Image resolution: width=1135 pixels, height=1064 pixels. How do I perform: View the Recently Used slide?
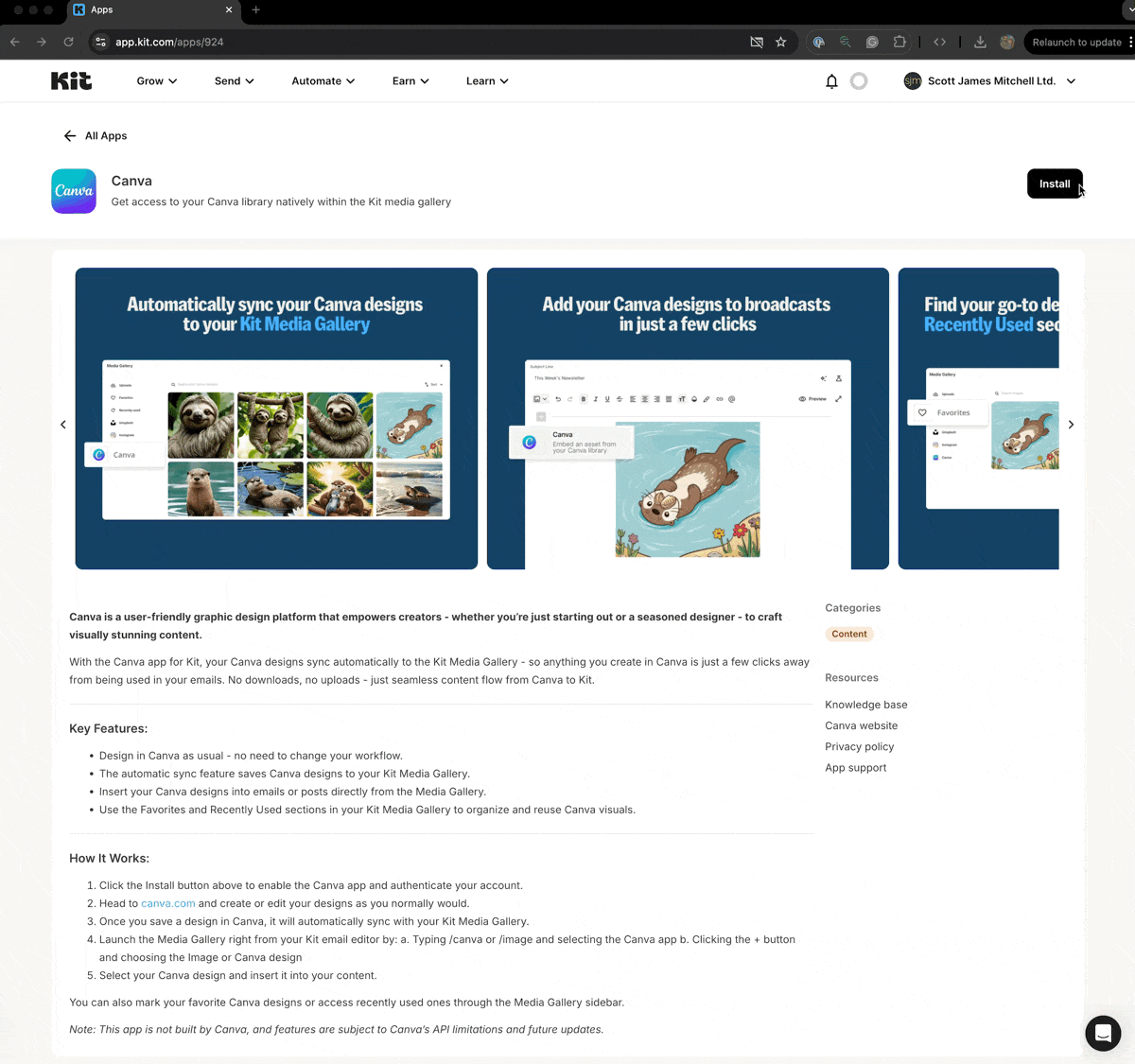tap(979, 418)
